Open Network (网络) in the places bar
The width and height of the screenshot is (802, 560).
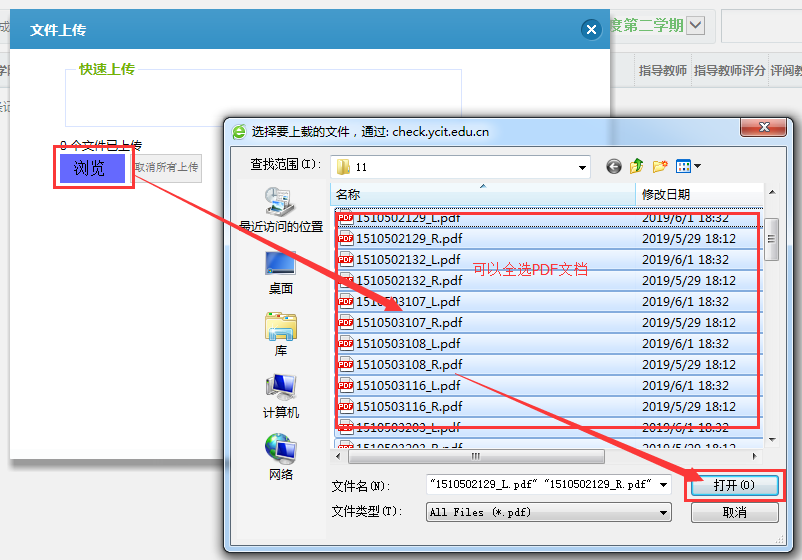click(281, 457)
